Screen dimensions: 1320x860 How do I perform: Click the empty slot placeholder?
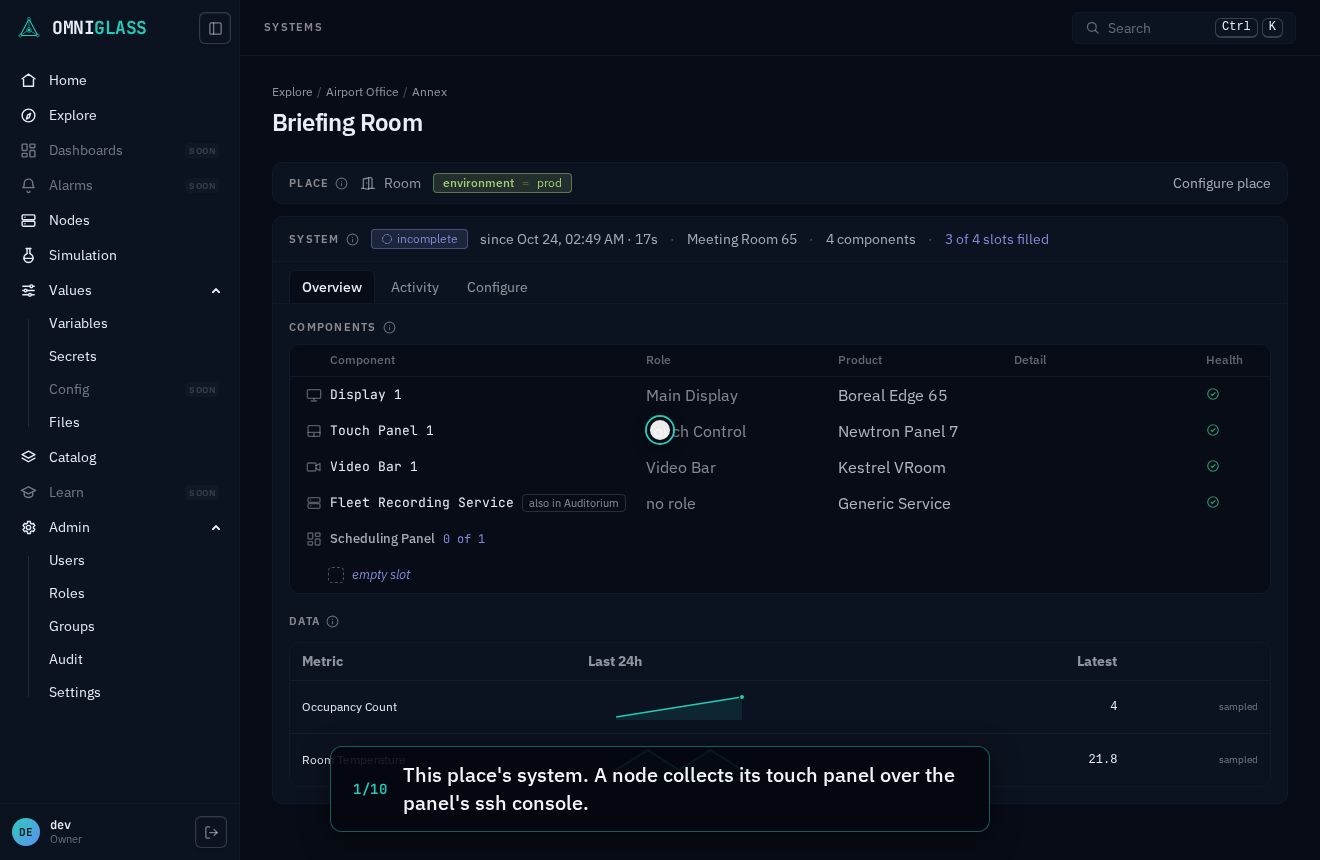[x=370, y=575]
